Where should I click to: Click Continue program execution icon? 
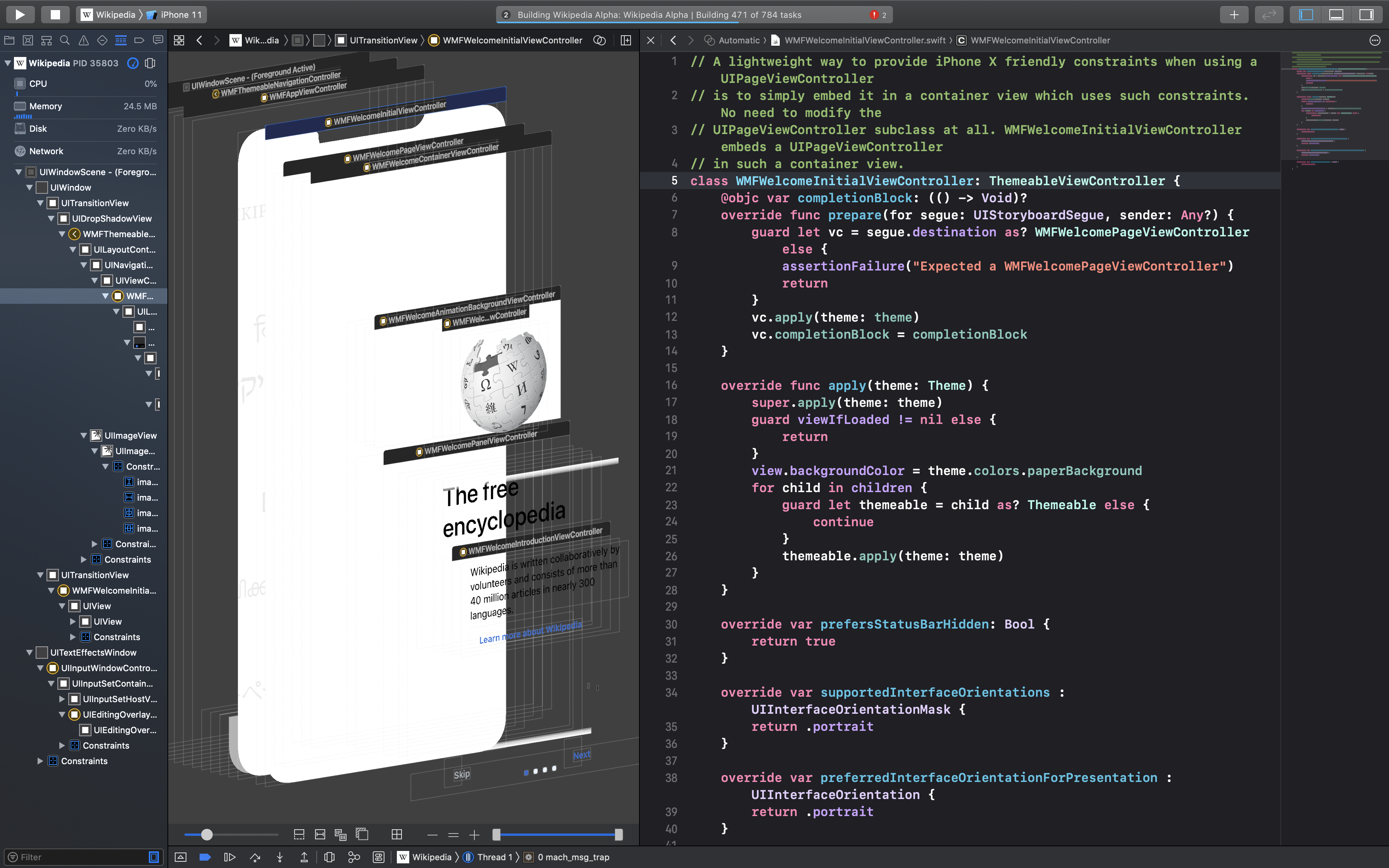pos(229,857)
